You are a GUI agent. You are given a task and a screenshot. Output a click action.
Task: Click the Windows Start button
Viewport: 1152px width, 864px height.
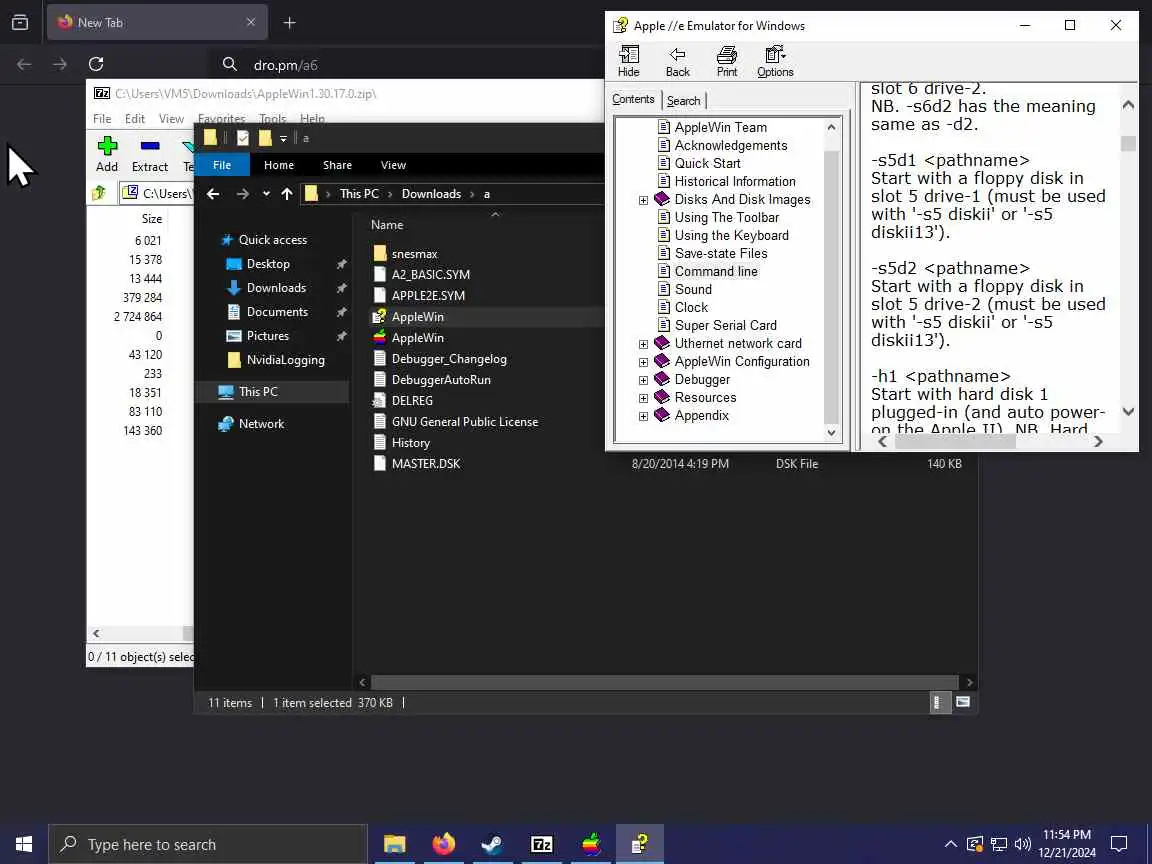tap(24, 844)
